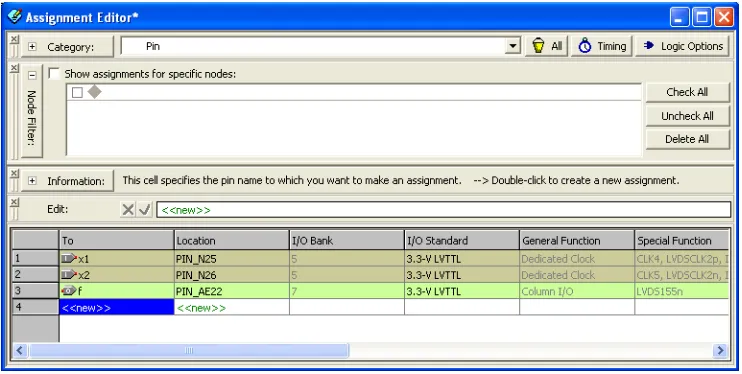This screenshot has width=742, height=374.
Task: Click the 3.3-V LVTTL cell for x2
Action: coord(462,275)
